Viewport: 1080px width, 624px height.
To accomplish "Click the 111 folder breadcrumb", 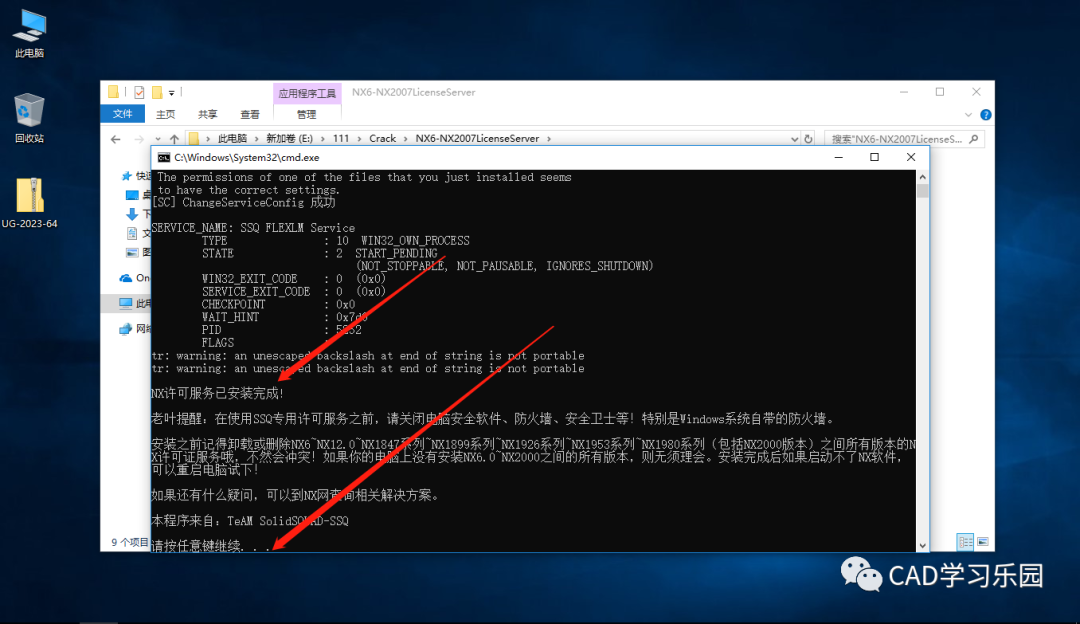I will (x=341, y=138).
